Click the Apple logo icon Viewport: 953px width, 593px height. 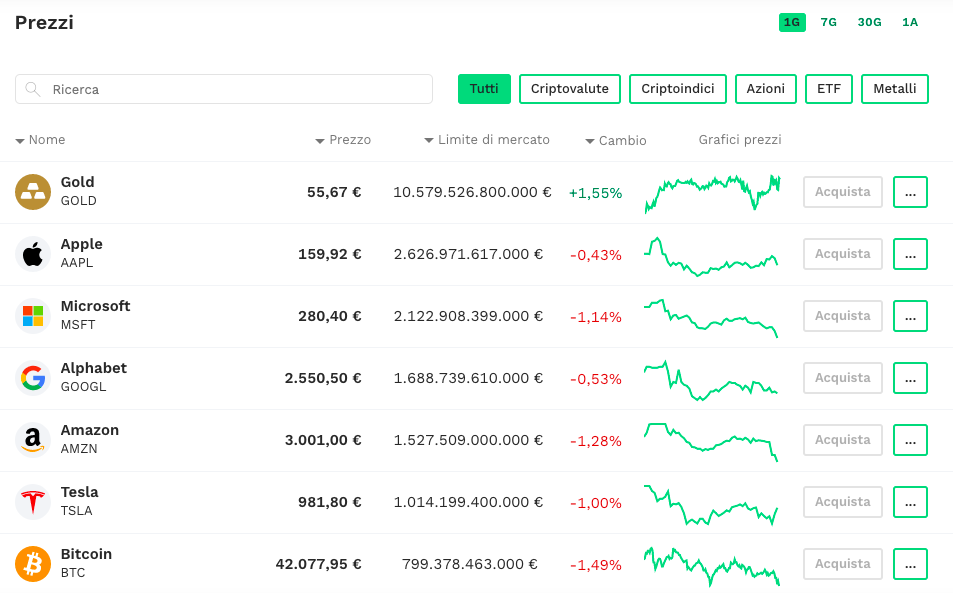[x=33, y=254]
